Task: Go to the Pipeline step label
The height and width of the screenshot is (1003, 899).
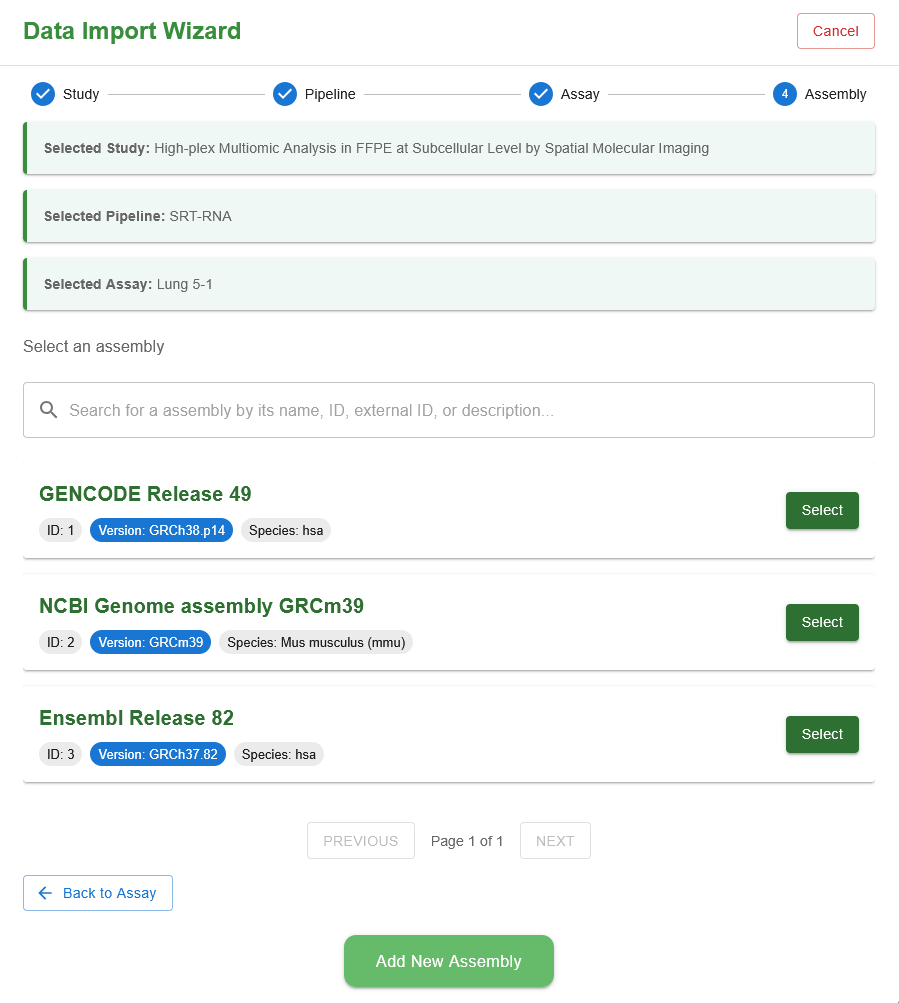Action: [x=330, y=94]
